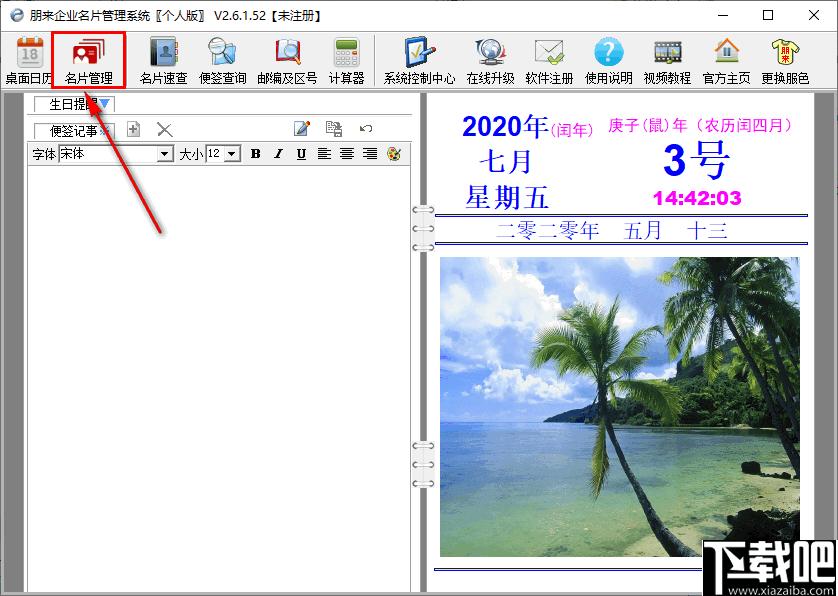Open the 桌面日历 desktop calendar

point(30,60)
